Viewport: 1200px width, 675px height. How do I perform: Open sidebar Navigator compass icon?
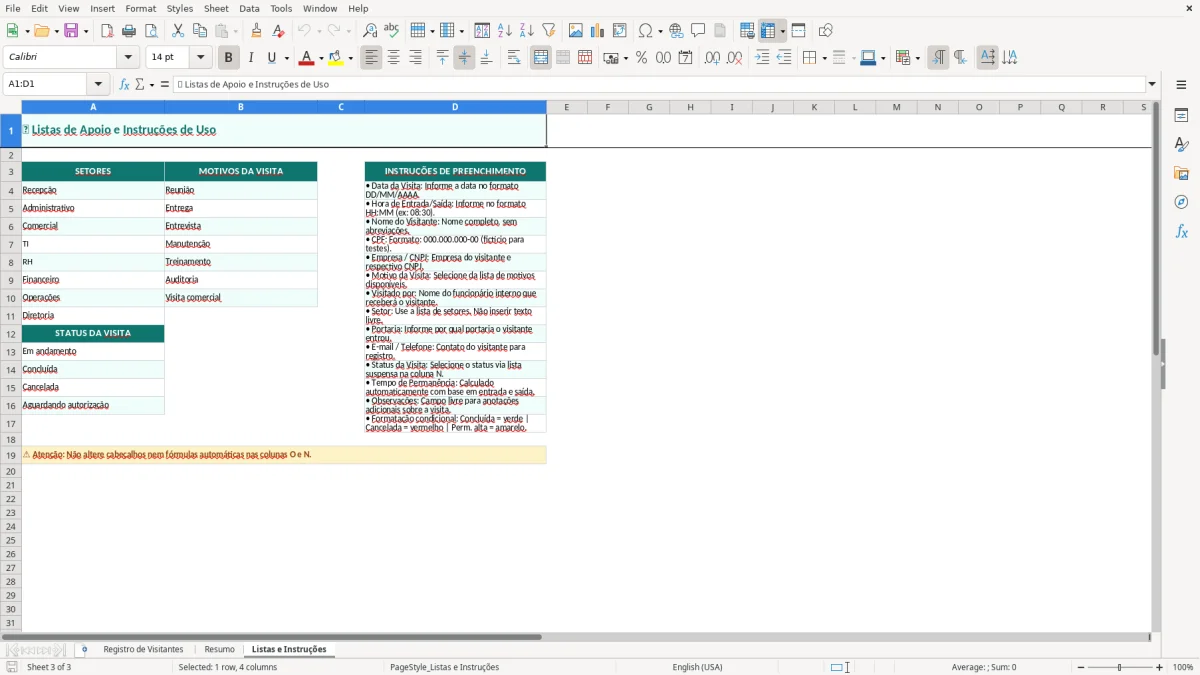pos(1181,202)
